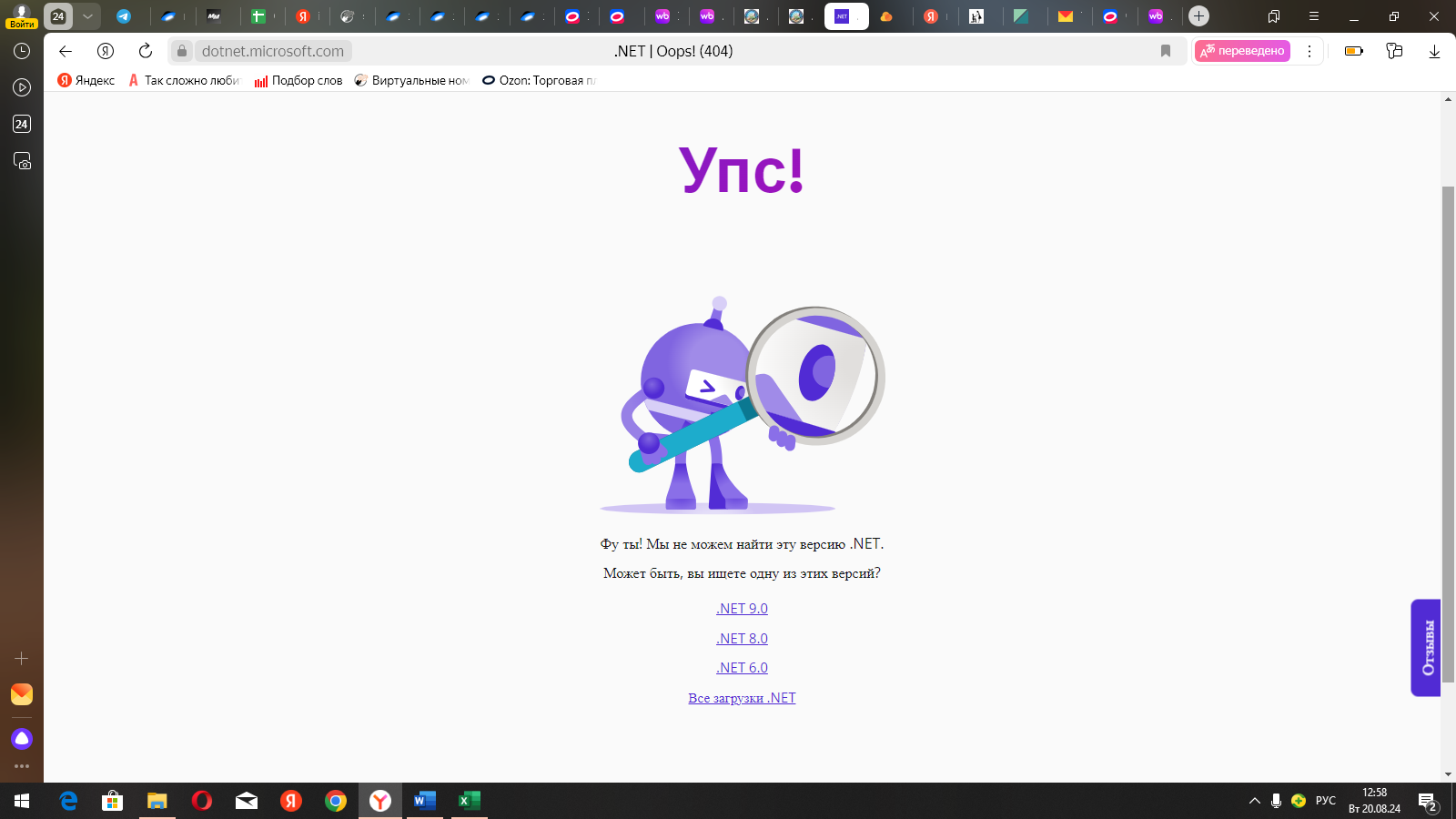Click the 'Упс!' heading
Screen dimensions: 1456x819
pyautogui.click(x=742, y=170)
